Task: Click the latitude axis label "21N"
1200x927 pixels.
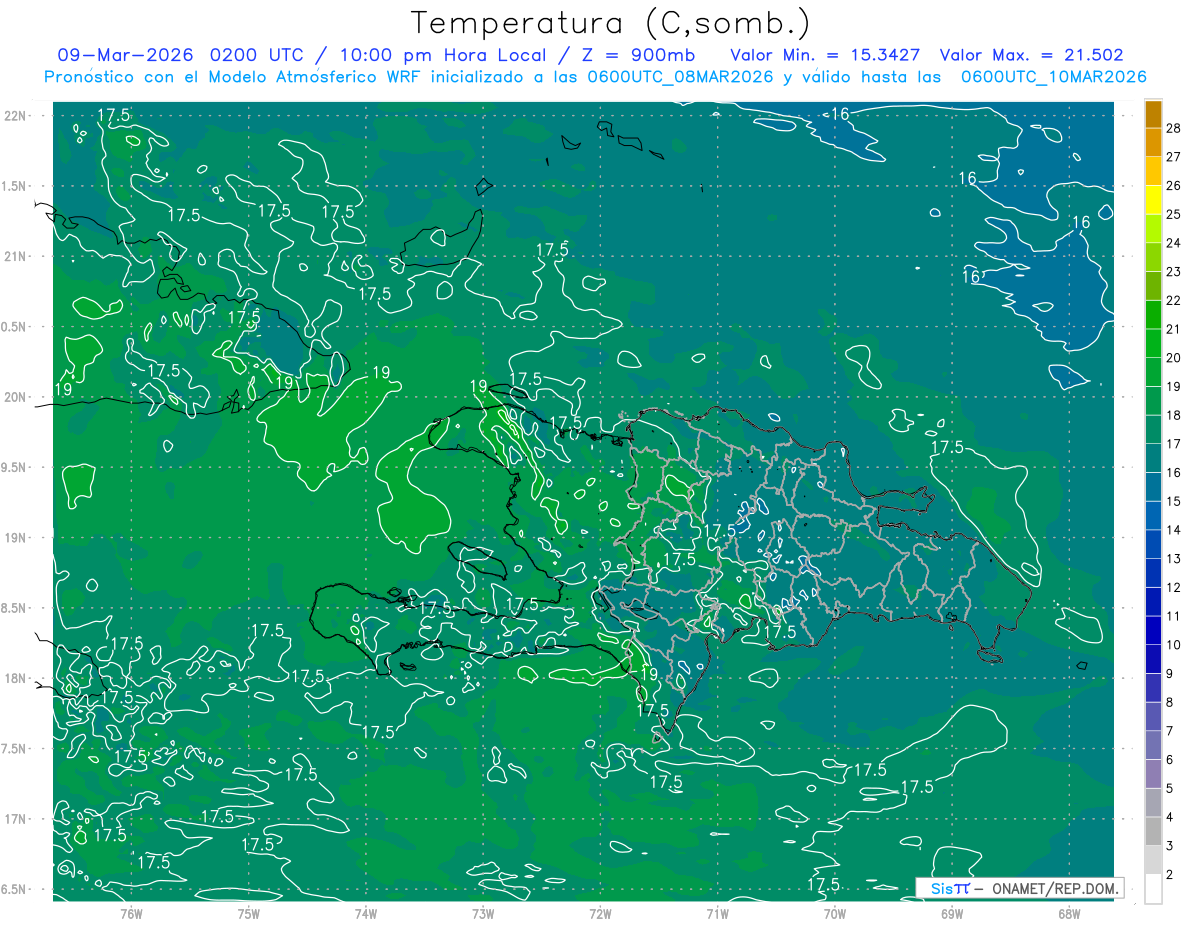Action: click(x=14, y=256)
